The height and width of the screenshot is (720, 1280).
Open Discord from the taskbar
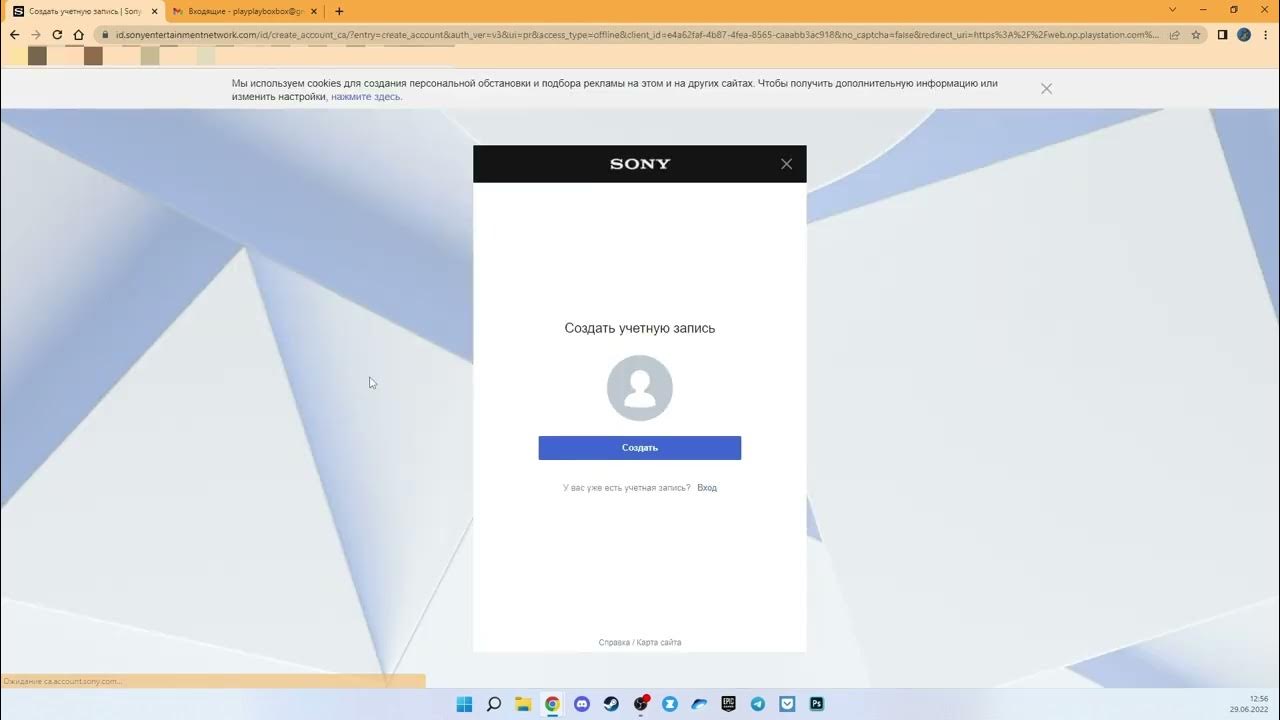click(x=582, y=704)
